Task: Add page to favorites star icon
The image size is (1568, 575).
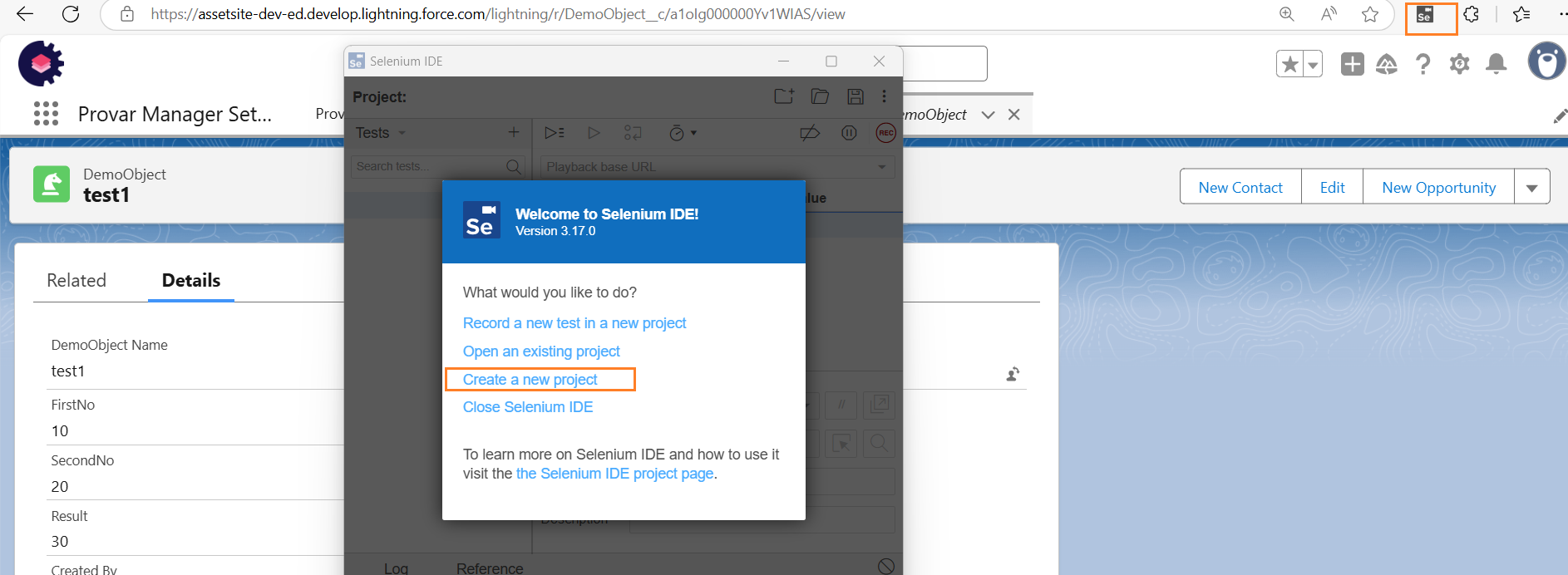Action: 1370,14
